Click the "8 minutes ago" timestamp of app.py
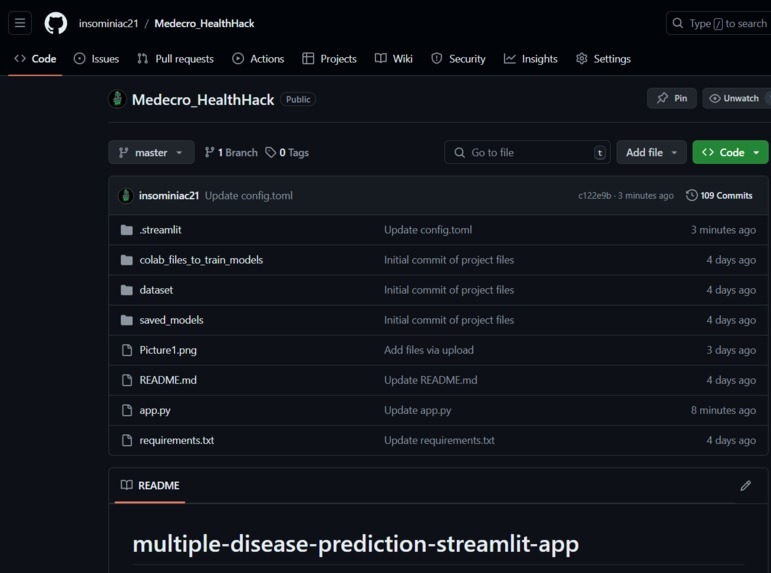771x573 pixels. [723, 410]
